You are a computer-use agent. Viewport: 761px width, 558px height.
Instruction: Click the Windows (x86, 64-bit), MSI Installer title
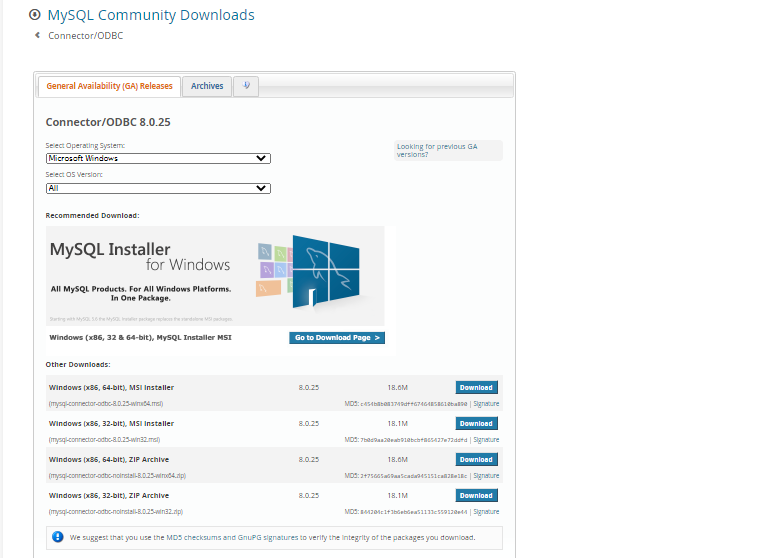click(x=111, y=388)
